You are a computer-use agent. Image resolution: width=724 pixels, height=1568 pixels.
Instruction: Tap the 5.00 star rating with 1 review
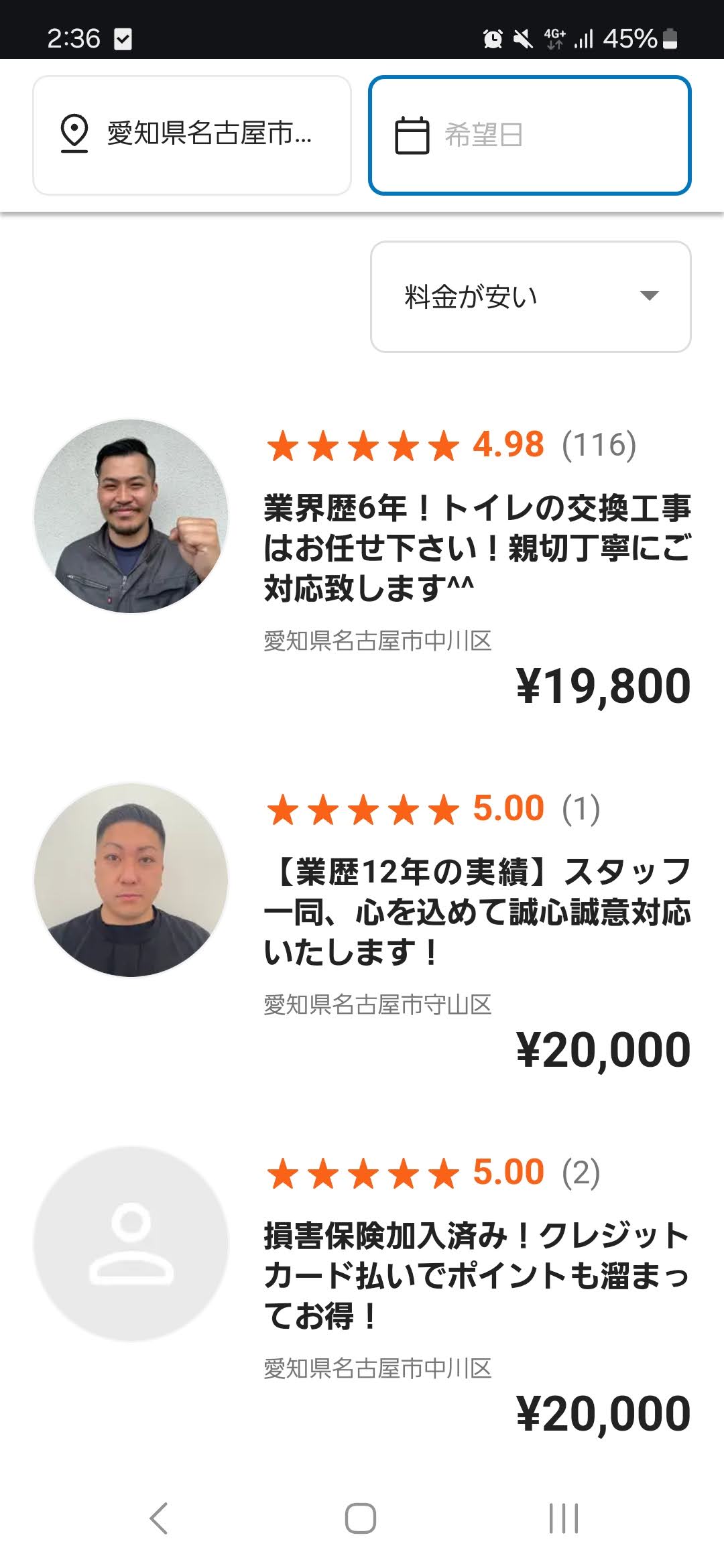pos(433,809)
